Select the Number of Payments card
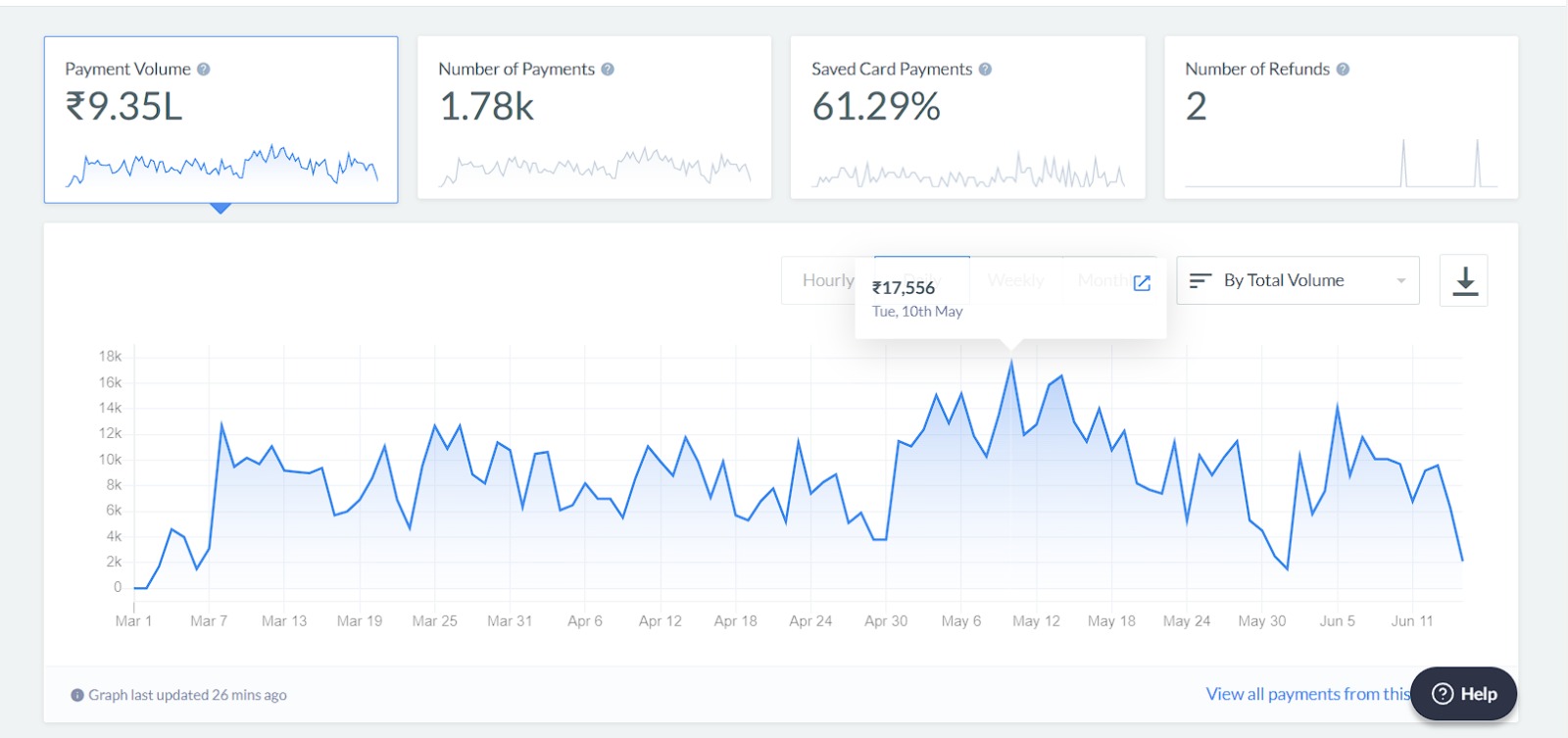 click(x=594, y=118)
